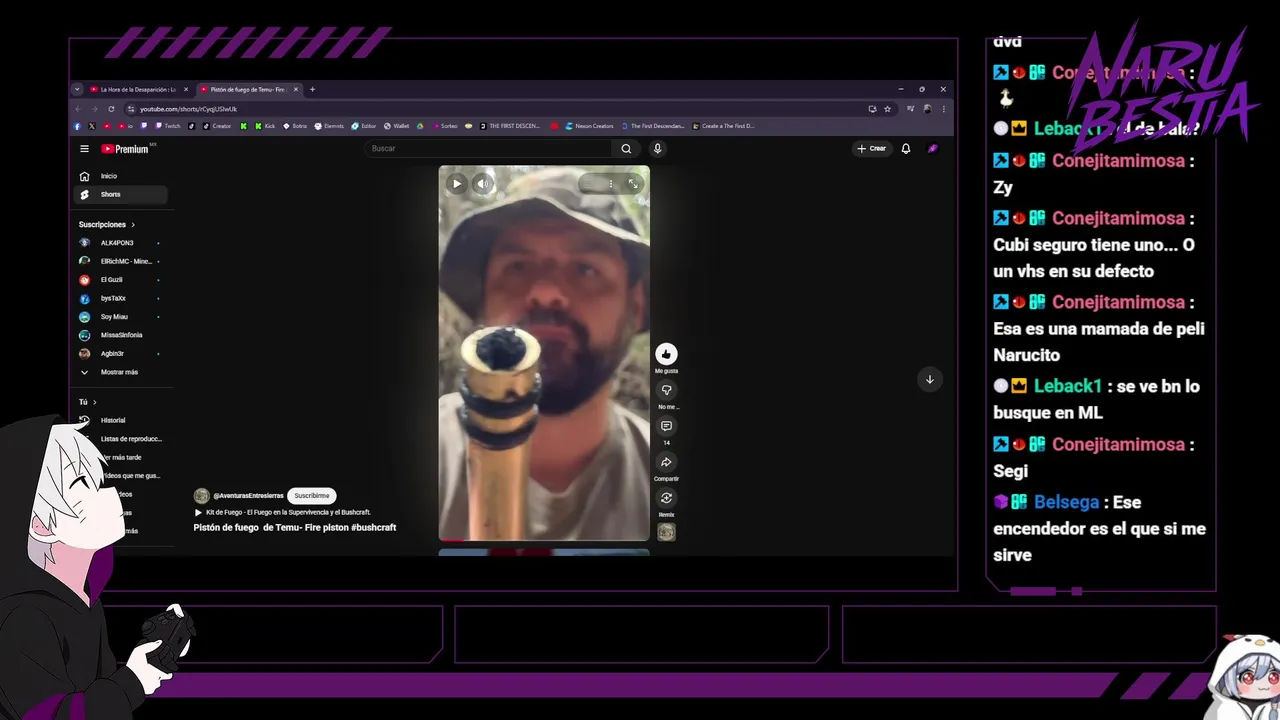Dislike the Short with thumbs down
The width and height of the screenshot is (1280, 720).
[666, 390]
